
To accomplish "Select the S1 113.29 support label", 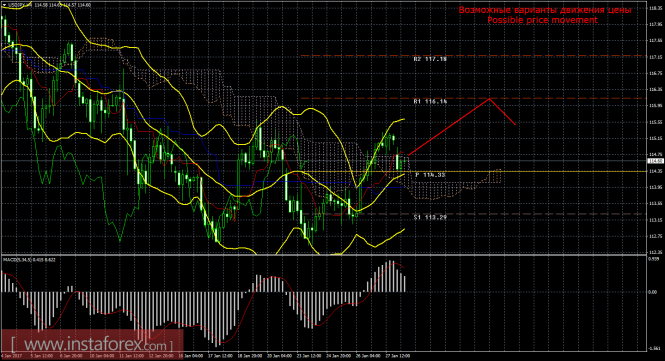I will pyautogui.click(x=430, y=217).
